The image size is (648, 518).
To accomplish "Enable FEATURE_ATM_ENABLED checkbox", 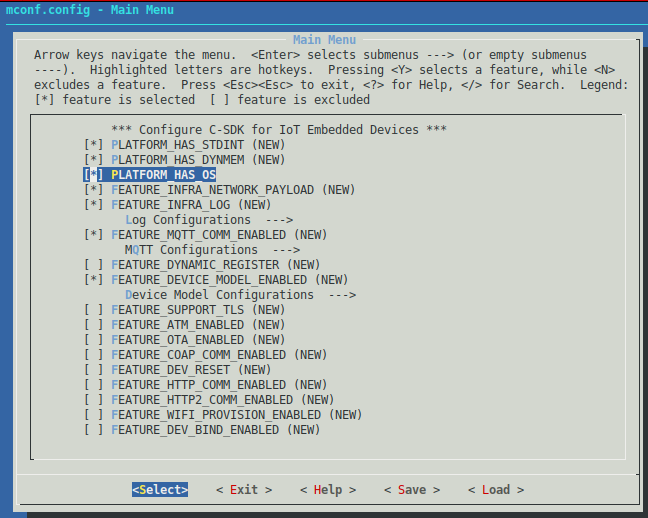I will click(x=93, y=325).
